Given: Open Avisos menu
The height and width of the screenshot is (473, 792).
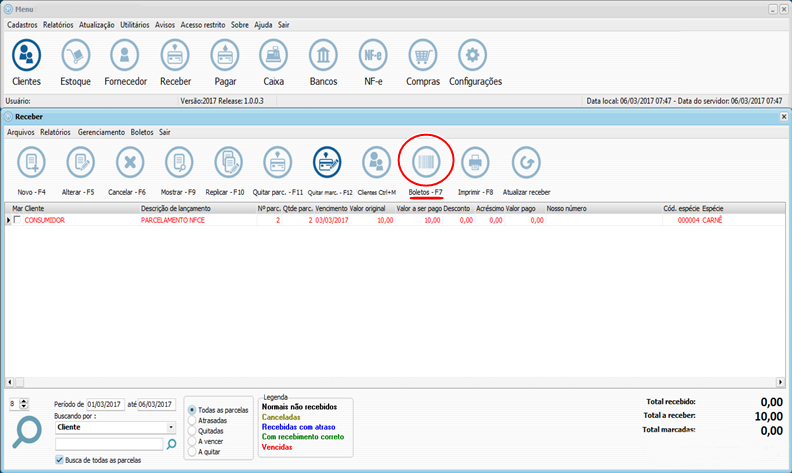Looking at the screenshot, I should pyautogui.click(x=165, y=25).
